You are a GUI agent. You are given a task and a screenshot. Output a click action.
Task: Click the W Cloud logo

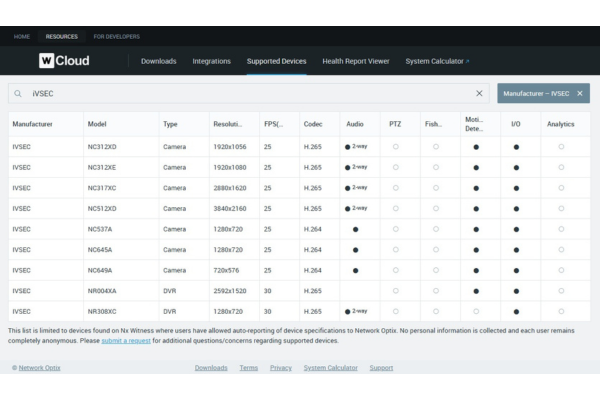point(64,60)
